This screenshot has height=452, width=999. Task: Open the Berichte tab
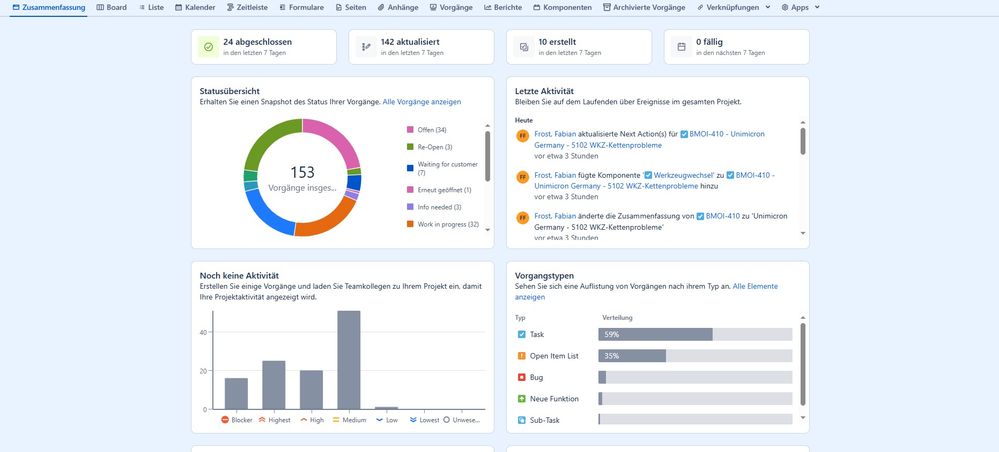503,8
